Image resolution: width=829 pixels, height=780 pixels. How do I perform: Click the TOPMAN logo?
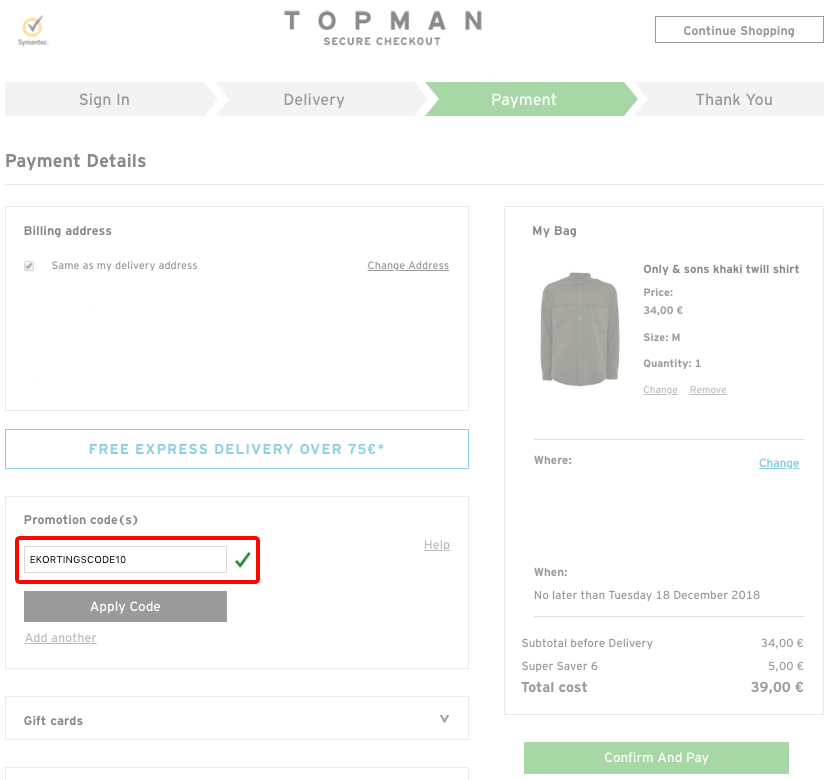click(383, 21)
